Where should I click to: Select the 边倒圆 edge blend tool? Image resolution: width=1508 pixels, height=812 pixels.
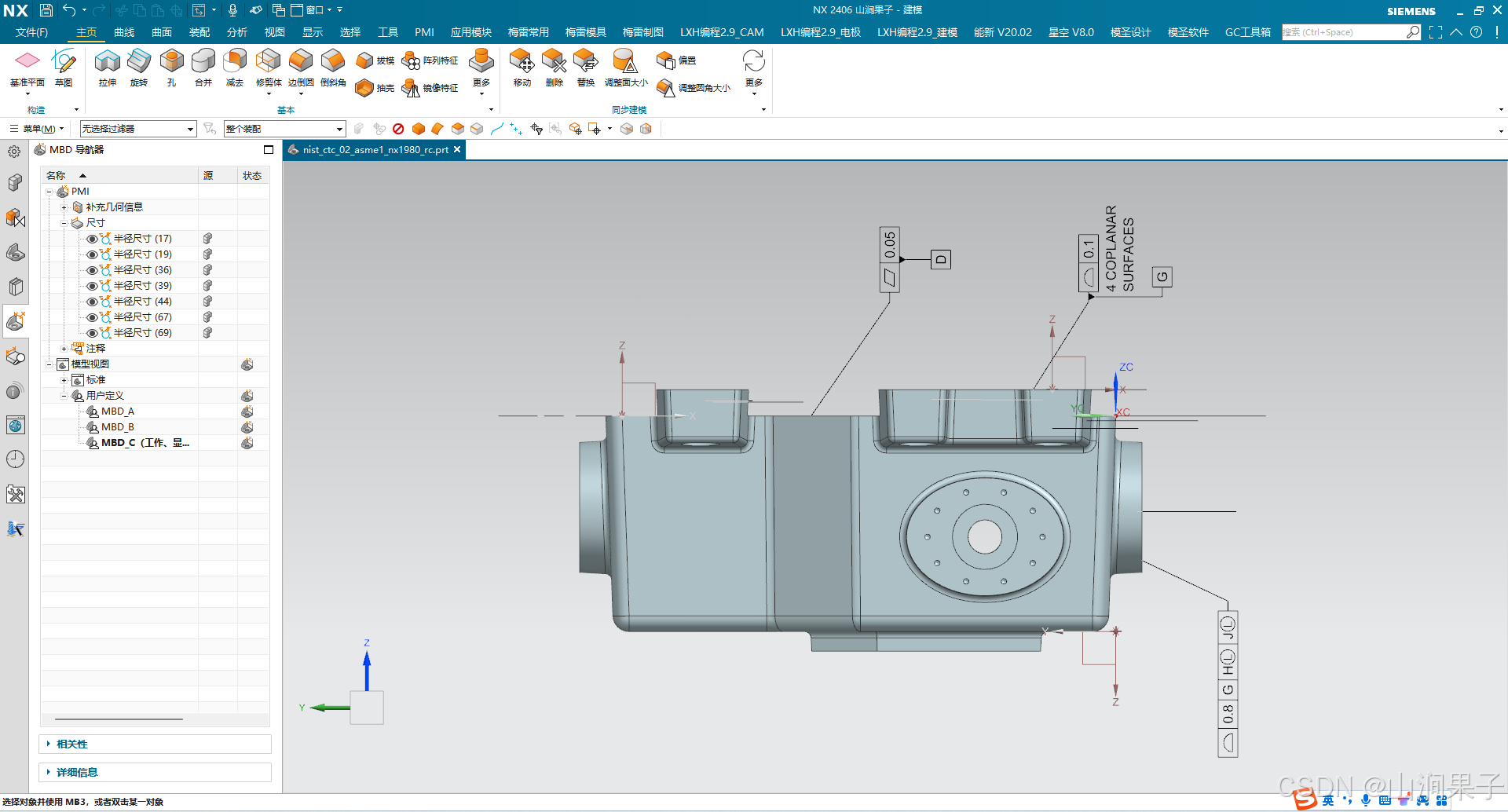pos(301,69)
